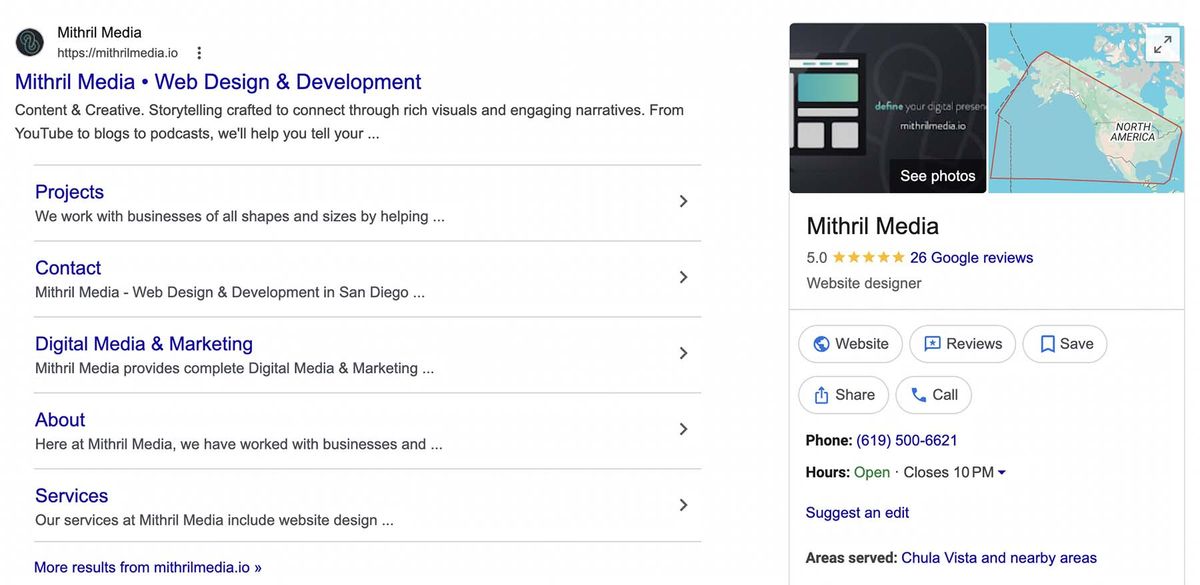
Task: Dial (619) 500-6621 via the phone link
Action: [x=906, y=440]
